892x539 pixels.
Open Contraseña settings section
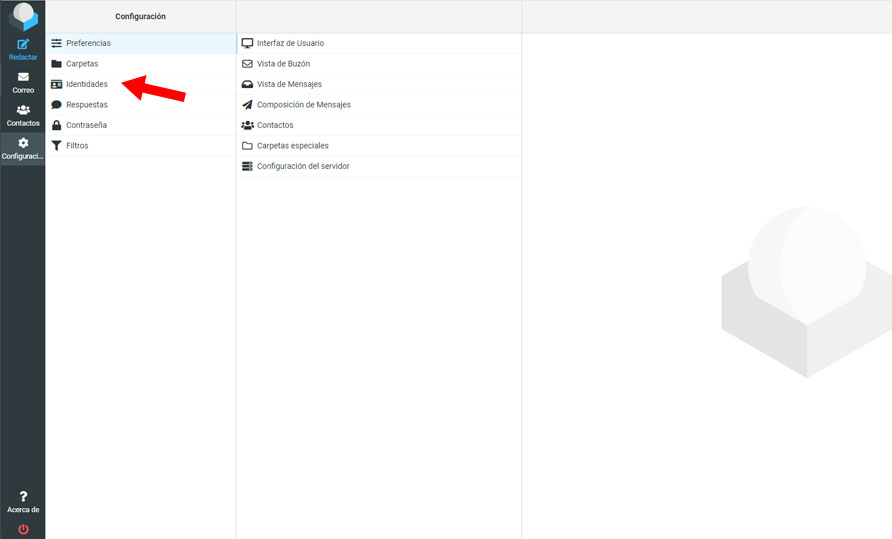click(141, 125)
